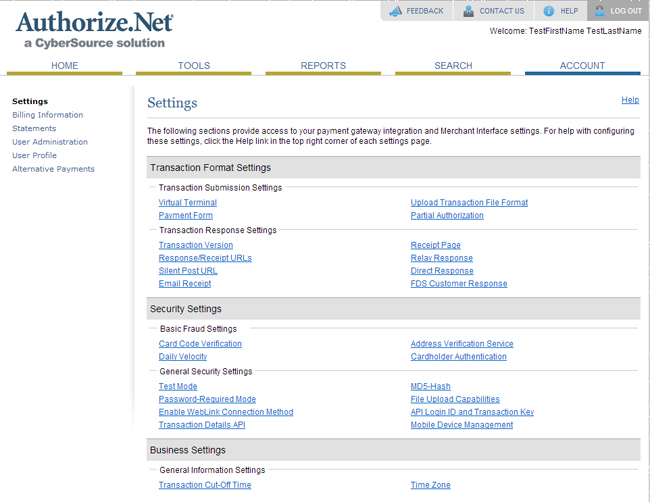Click the Feedback megaphone icon
650x502 pixels.
[x=396, y=11]
